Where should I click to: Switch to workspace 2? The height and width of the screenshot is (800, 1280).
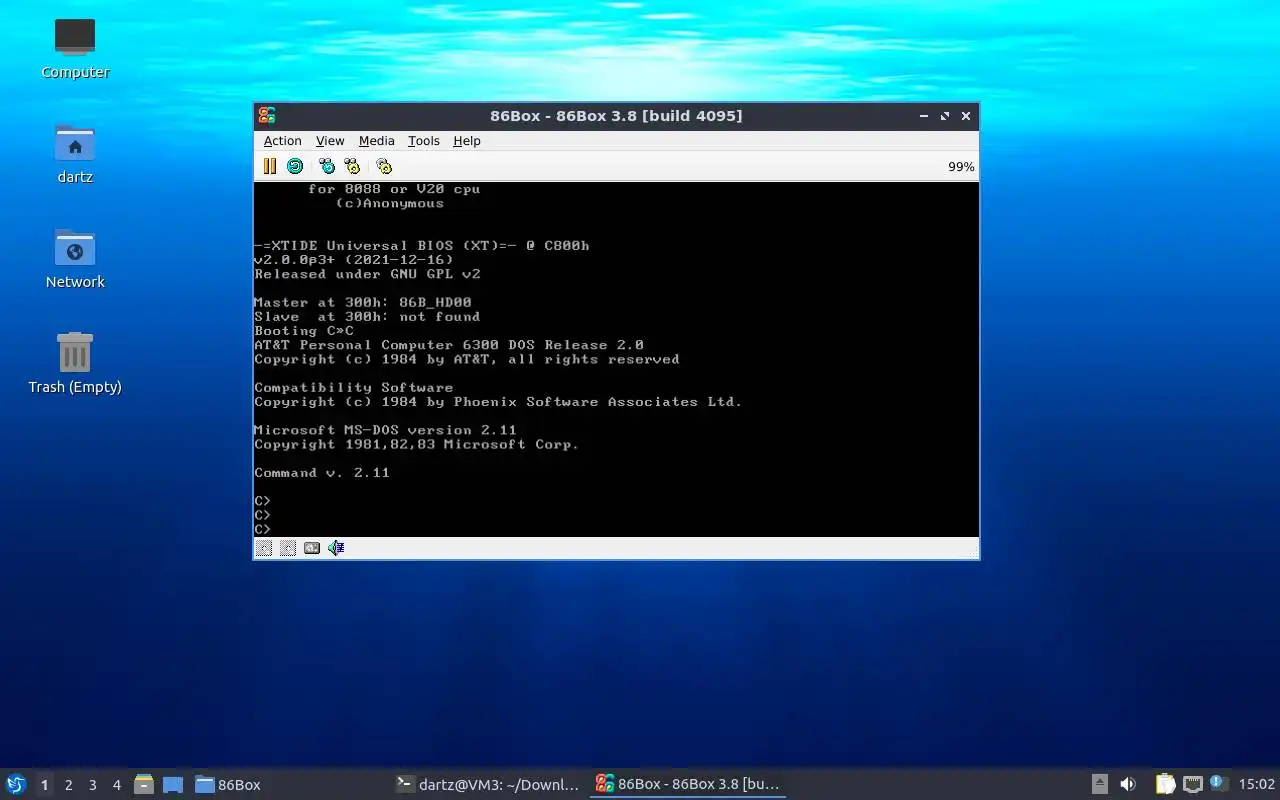pos(68,785)
